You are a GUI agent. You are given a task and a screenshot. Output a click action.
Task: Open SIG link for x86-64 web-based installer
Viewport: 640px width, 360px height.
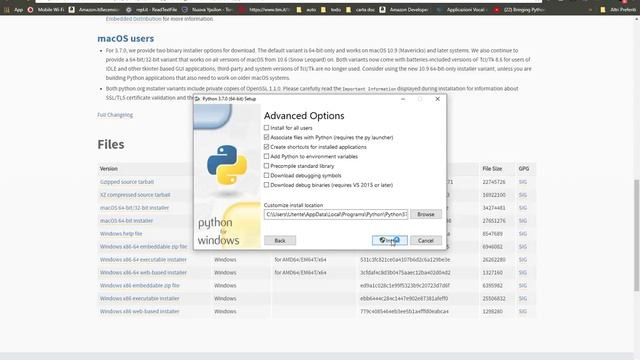(523, 272)
